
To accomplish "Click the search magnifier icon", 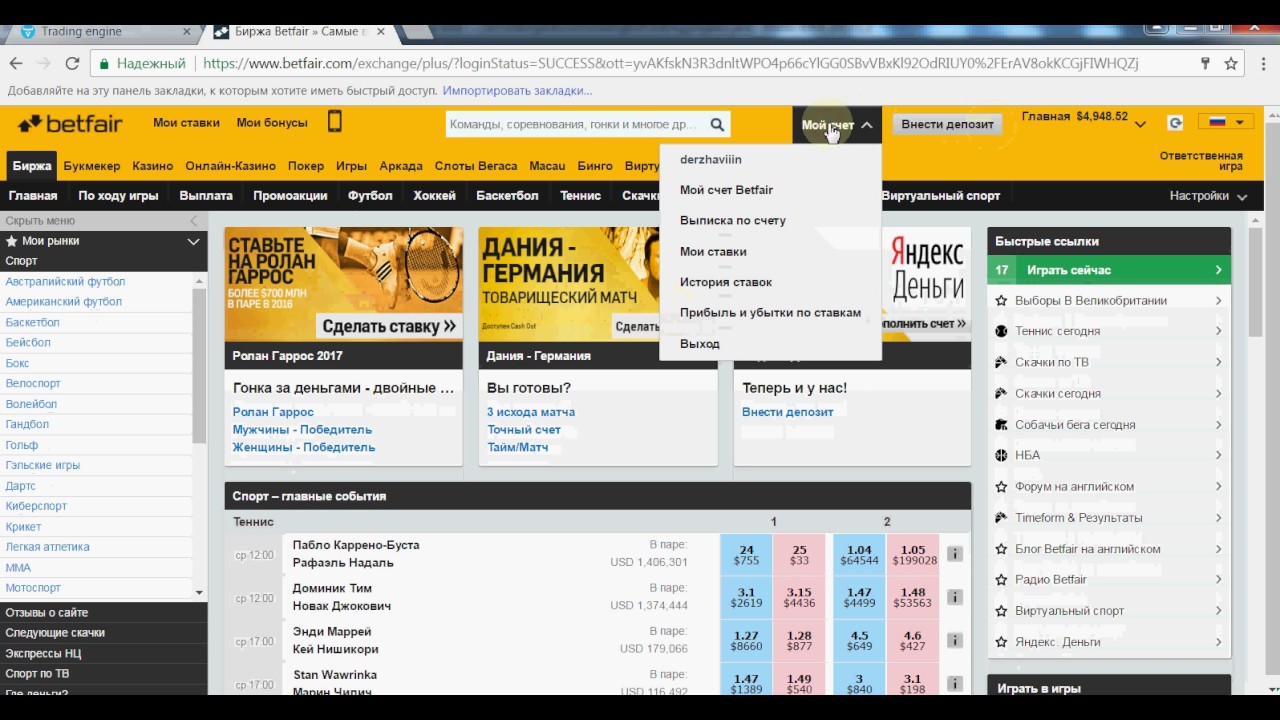I will click(717, 125).
